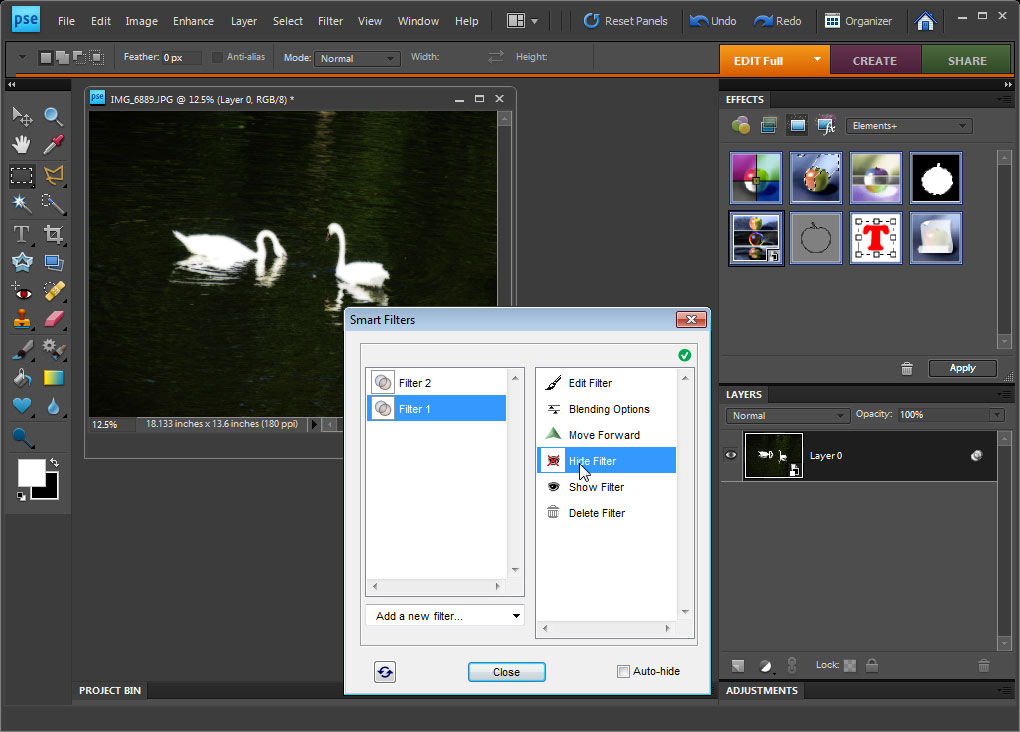Click the Close button in Smart Filters

tap(507, 671)
